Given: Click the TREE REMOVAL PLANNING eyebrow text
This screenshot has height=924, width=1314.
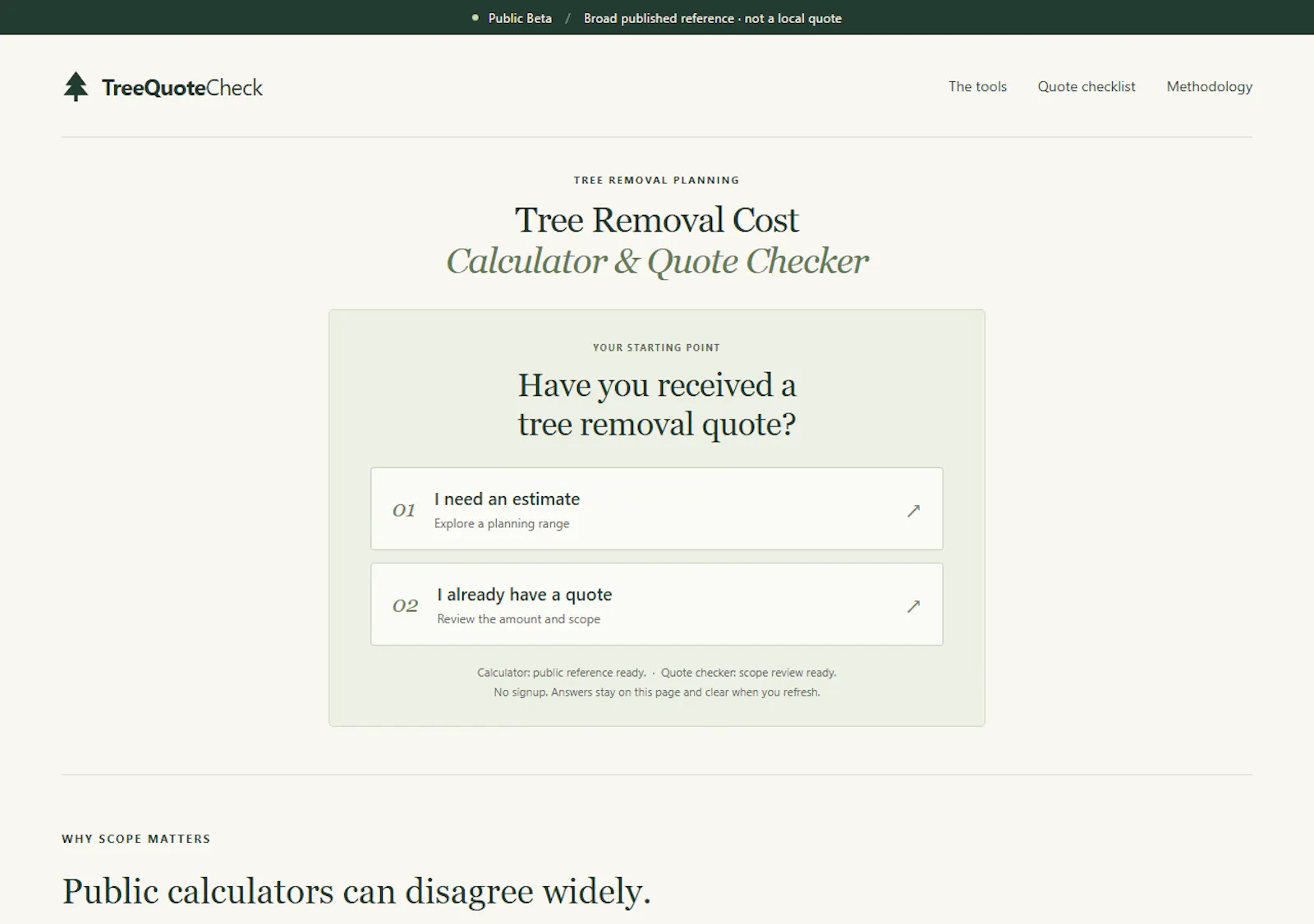Looking at the screenshot, I should 657,180.
